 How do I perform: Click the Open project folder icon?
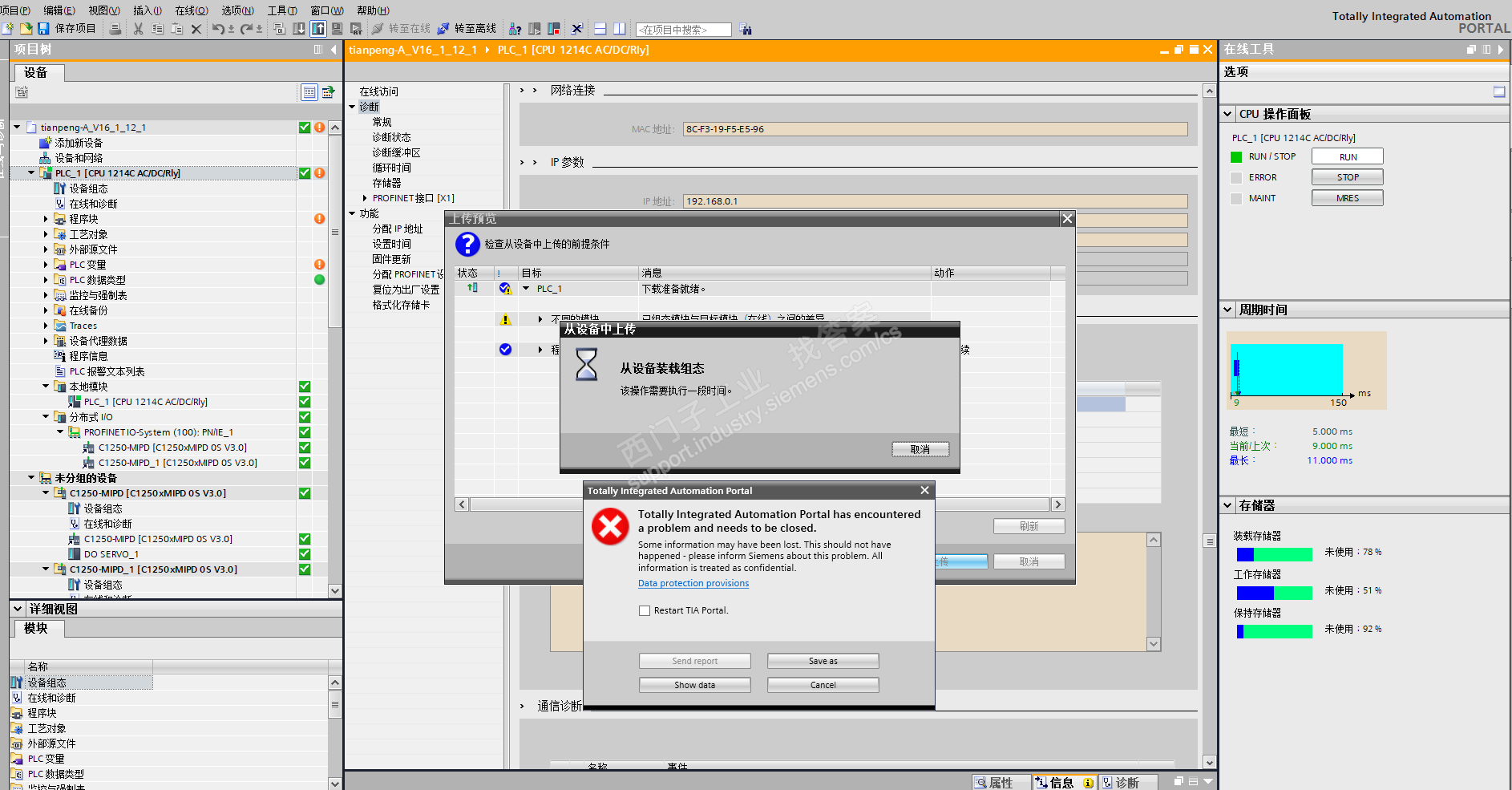click(x=26, y=29)
